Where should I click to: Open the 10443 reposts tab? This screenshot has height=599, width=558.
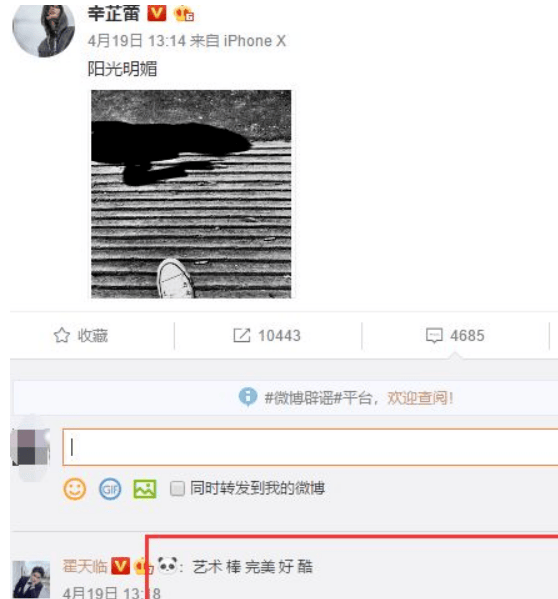(267, 336)
